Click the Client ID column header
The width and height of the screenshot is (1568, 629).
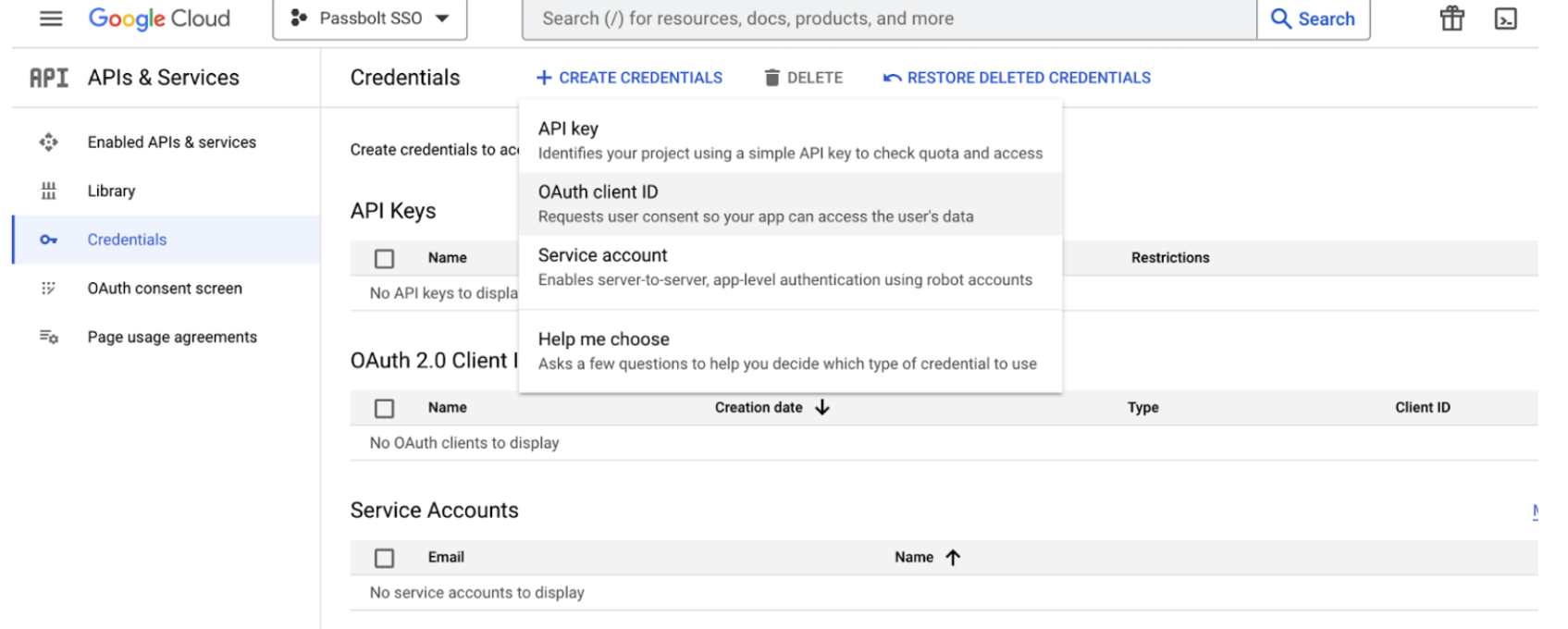tap(1423, 407)
